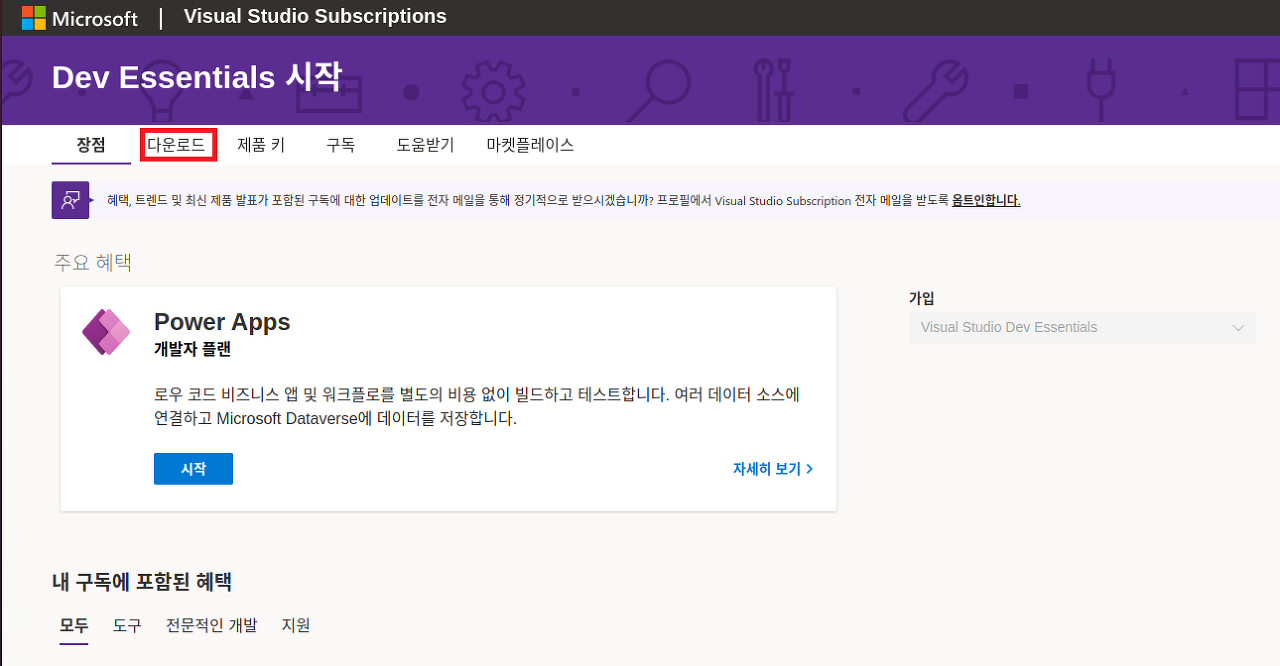Open the 자세히 보기 link
This screenshot has width=1280, height=666.
(x=773, y=469)
